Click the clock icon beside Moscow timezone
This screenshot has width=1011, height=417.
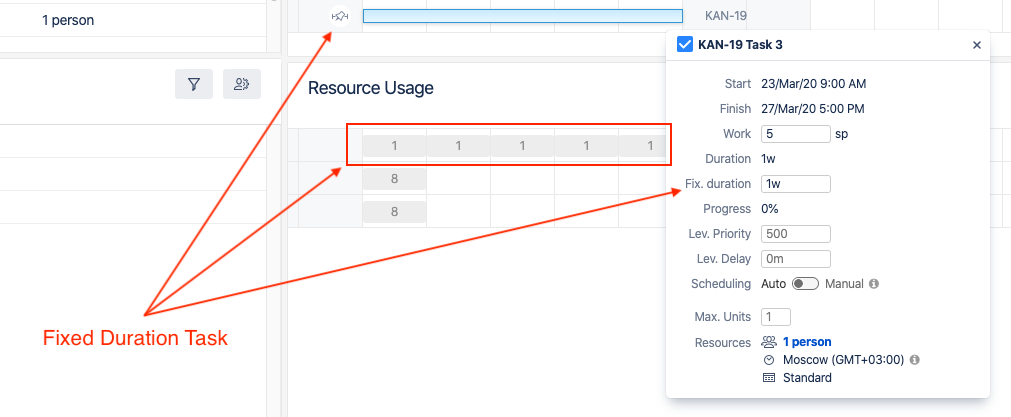768,360
